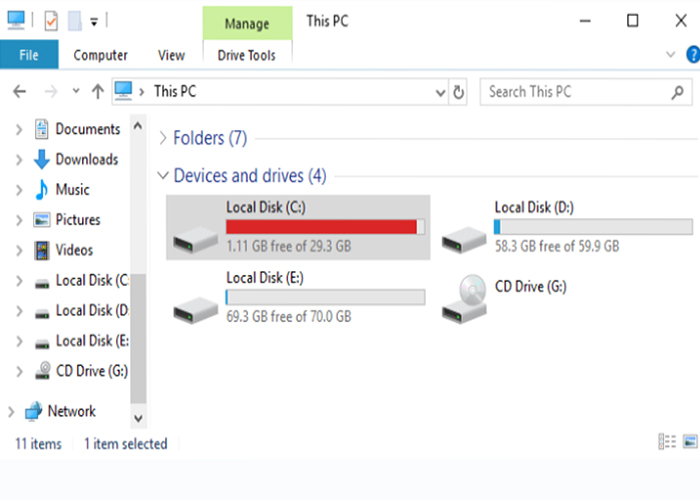Click the Properties checkmark icon in title bar
Screen dimensions: 700x500
point(50,20)
